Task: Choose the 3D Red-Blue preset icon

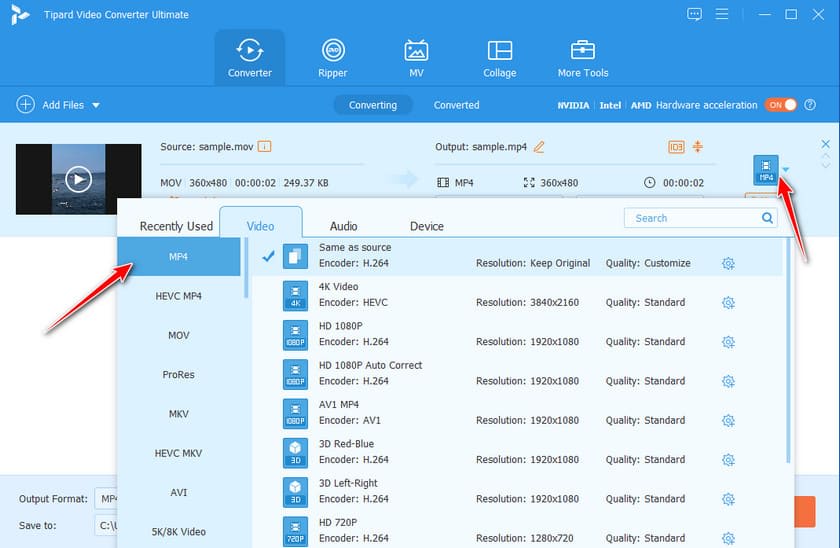Action: click(295, 453)
